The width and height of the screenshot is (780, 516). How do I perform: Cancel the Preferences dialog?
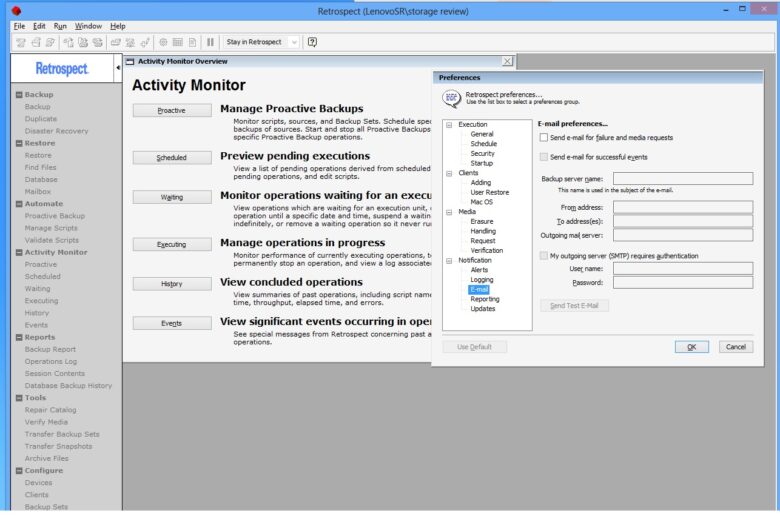tap(736, 347)
